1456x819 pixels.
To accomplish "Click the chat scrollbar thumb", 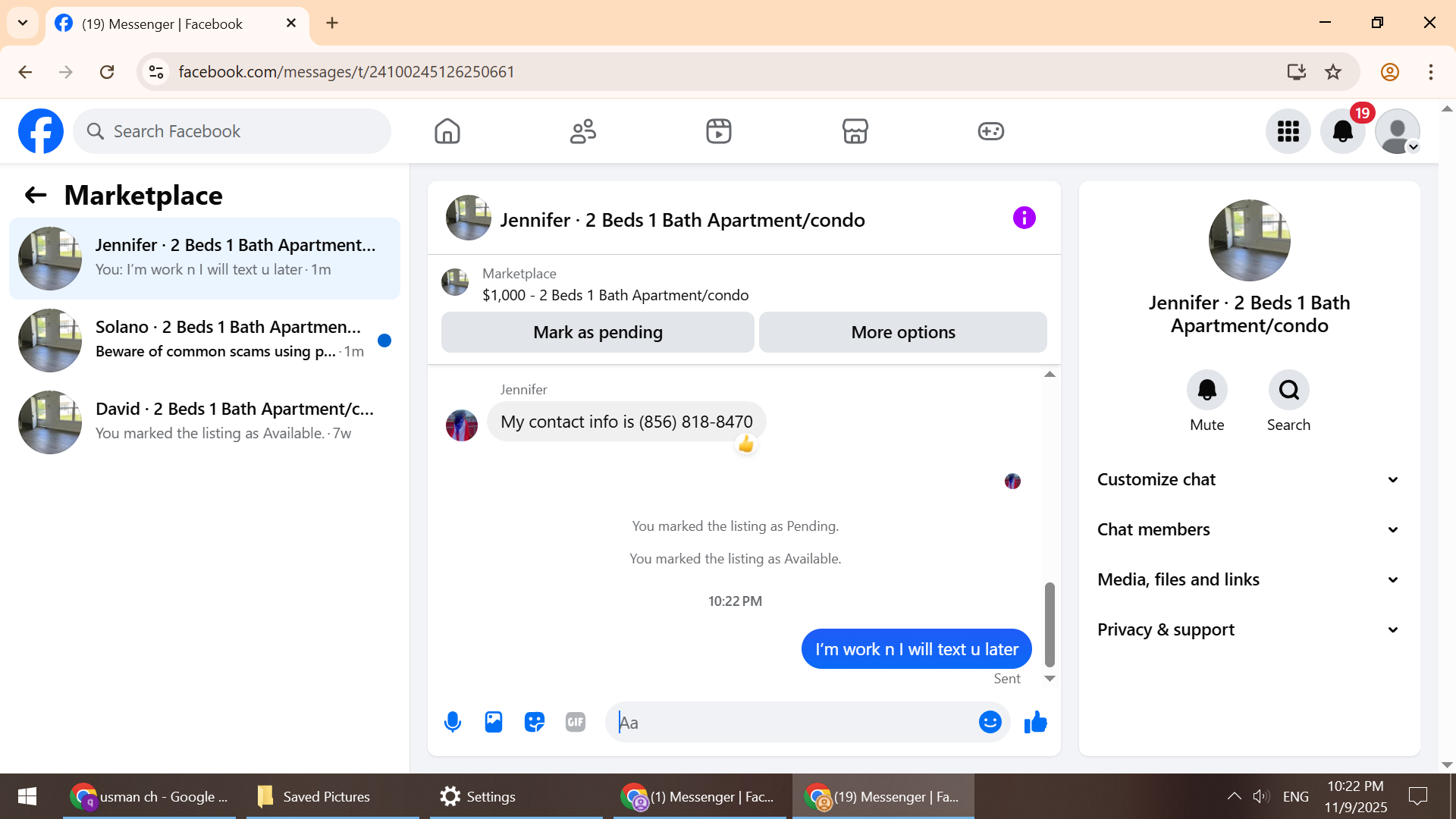I will [x=1050, y=624].
